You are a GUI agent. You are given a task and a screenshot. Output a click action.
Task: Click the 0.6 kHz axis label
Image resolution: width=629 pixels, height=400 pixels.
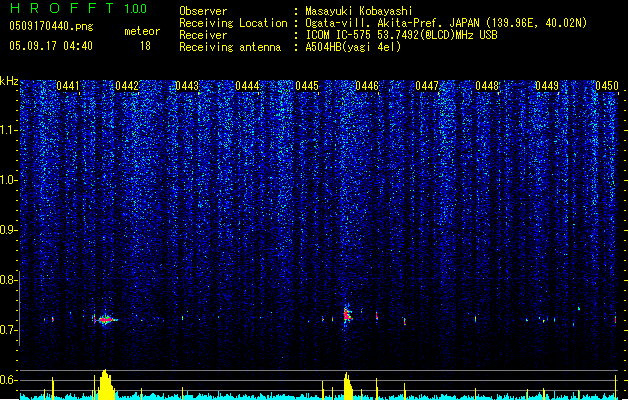[x=9, y=380]
